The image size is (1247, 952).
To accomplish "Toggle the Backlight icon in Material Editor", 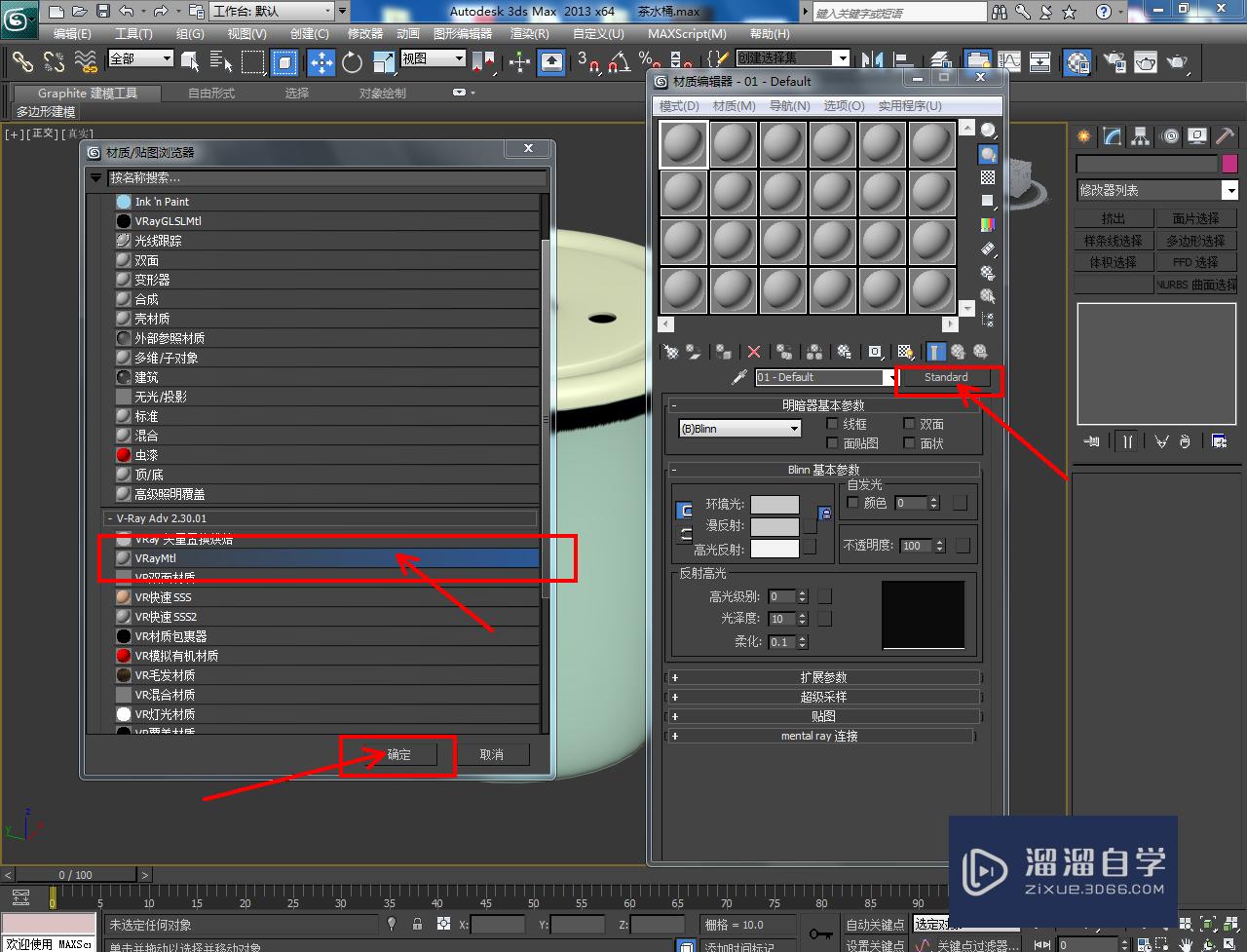I will point(988,154).
